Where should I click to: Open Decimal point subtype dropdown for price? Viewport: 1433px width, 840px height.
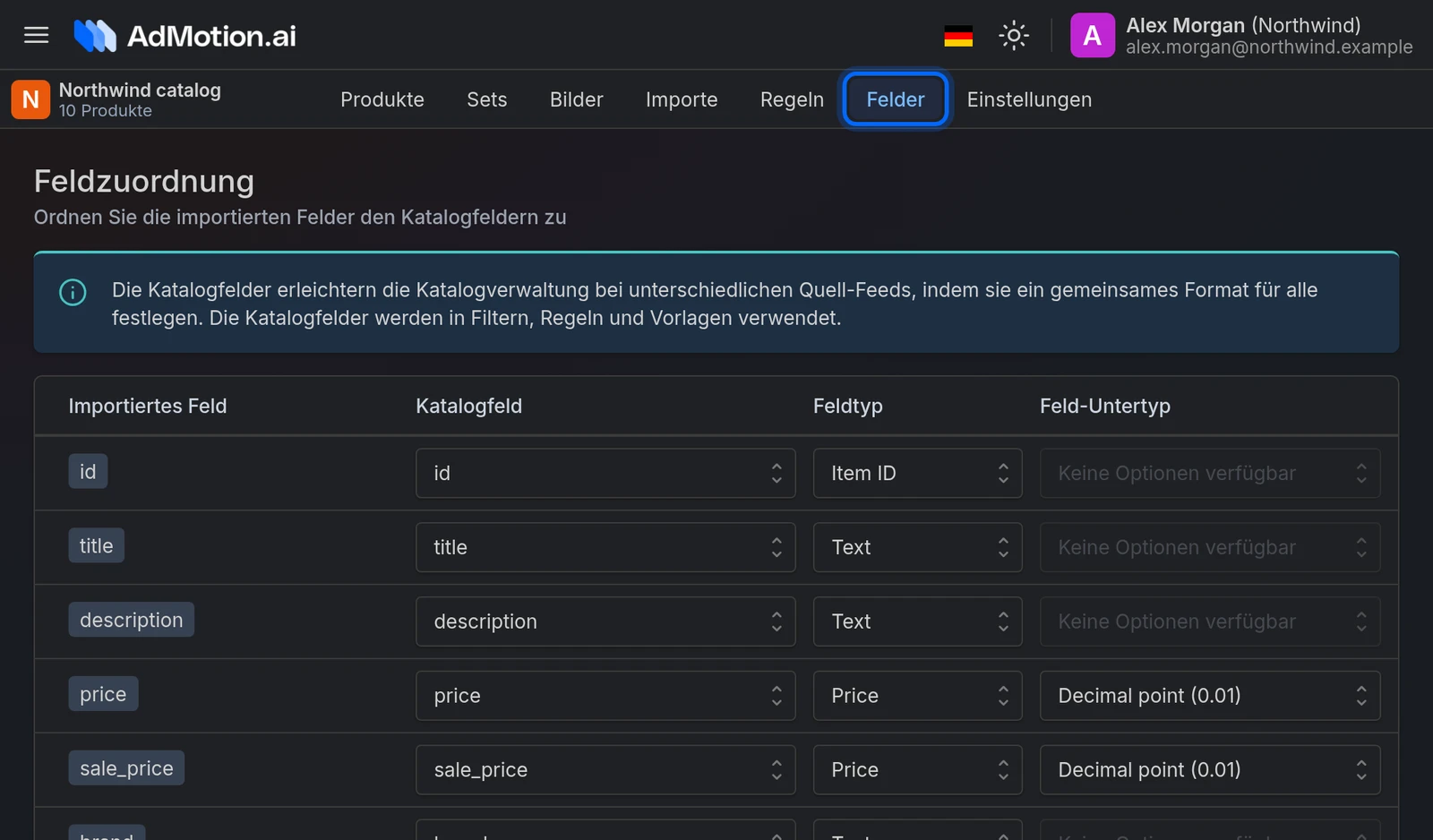[x=1210, y=696]
